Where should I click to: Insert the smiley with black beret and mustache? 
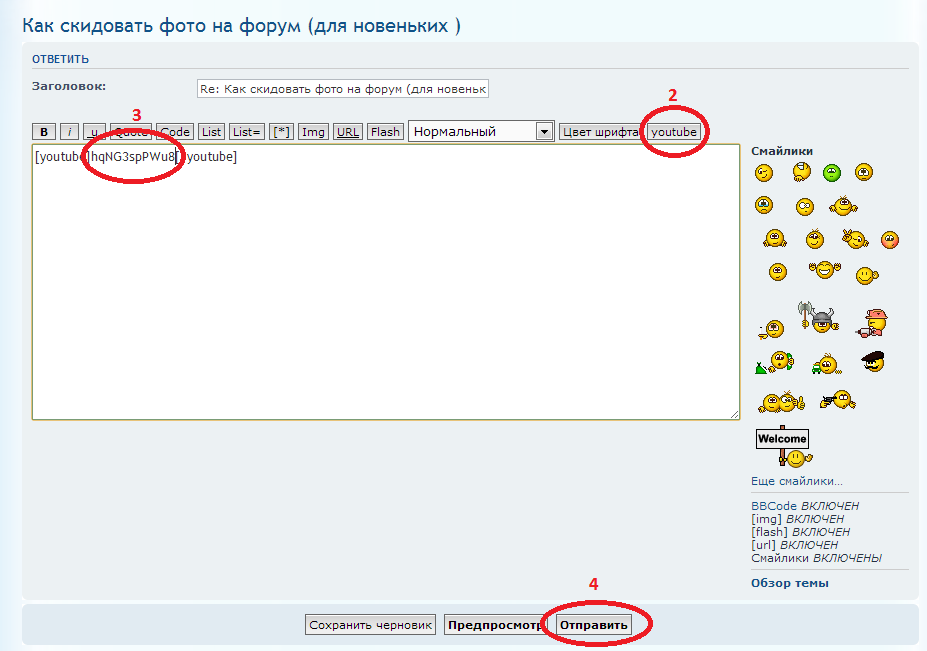[x=873, y=362]
